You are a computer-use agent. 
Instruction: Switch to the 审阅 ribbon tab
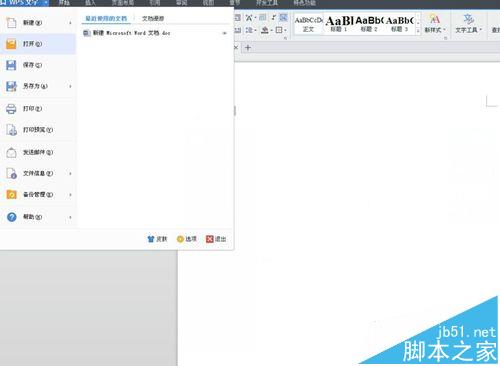point(181,3)
